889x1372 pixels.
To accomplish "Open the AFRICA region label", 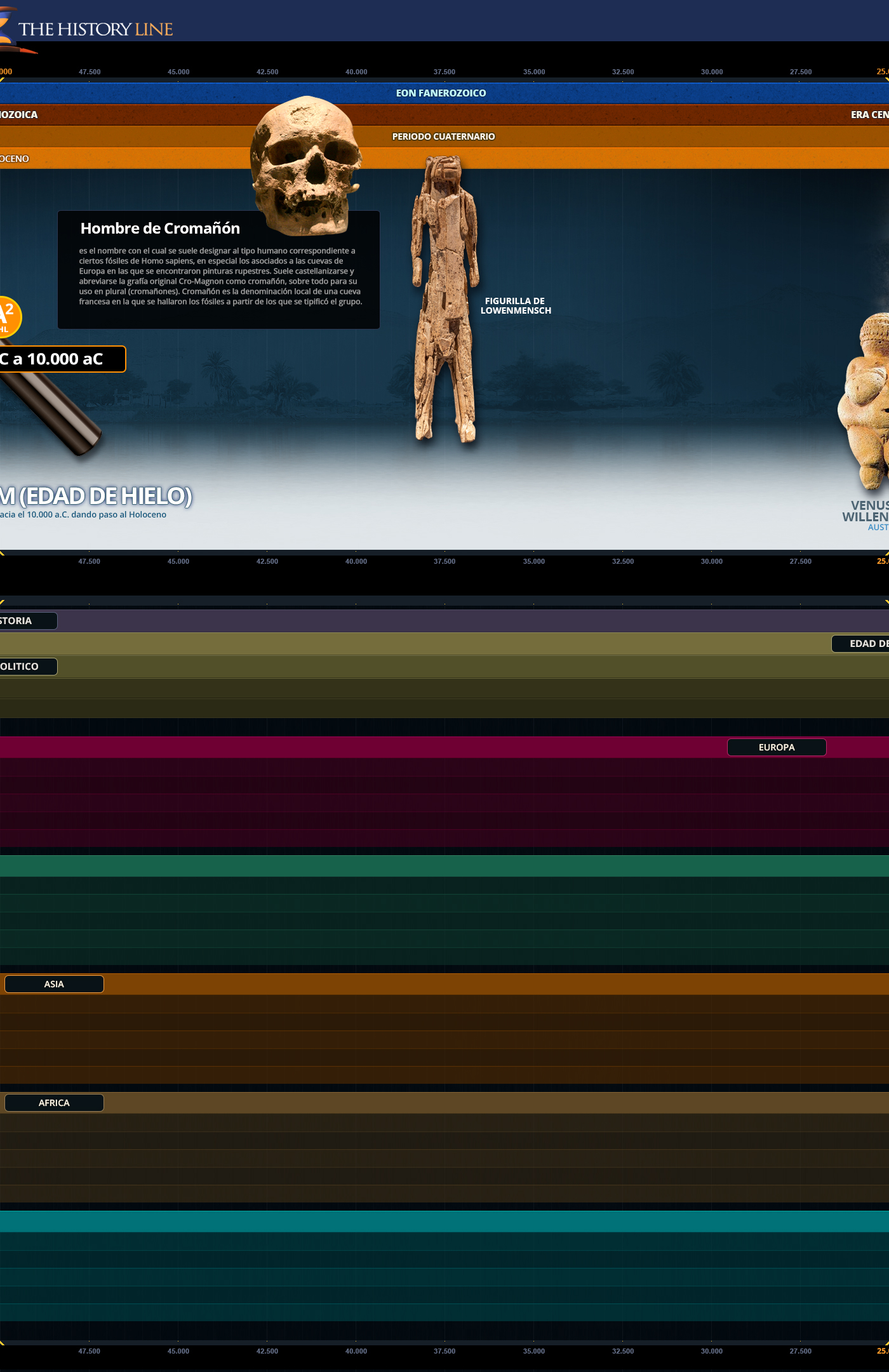I will point(54,1103).
